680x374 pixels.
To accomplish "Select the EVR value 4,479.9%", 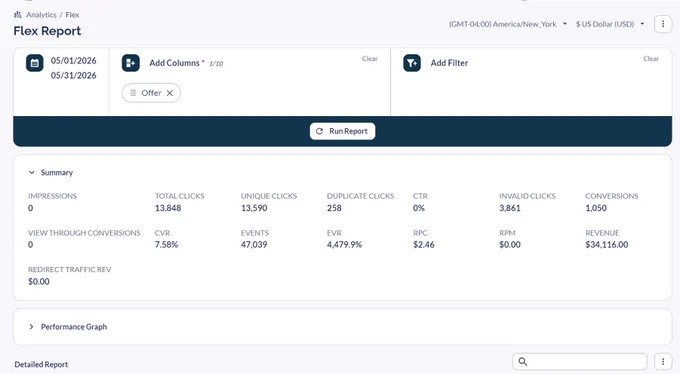I will point(344,245).
